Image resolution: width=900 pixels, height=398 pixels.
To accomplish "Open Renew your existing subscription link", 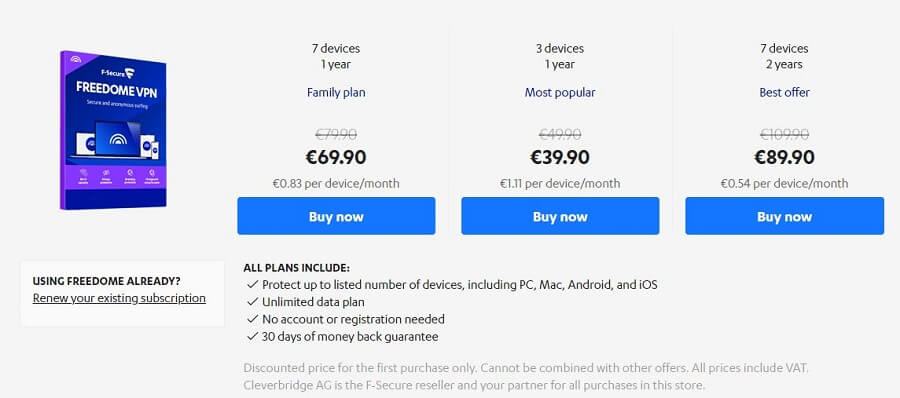I will click(x=119, y=298).
